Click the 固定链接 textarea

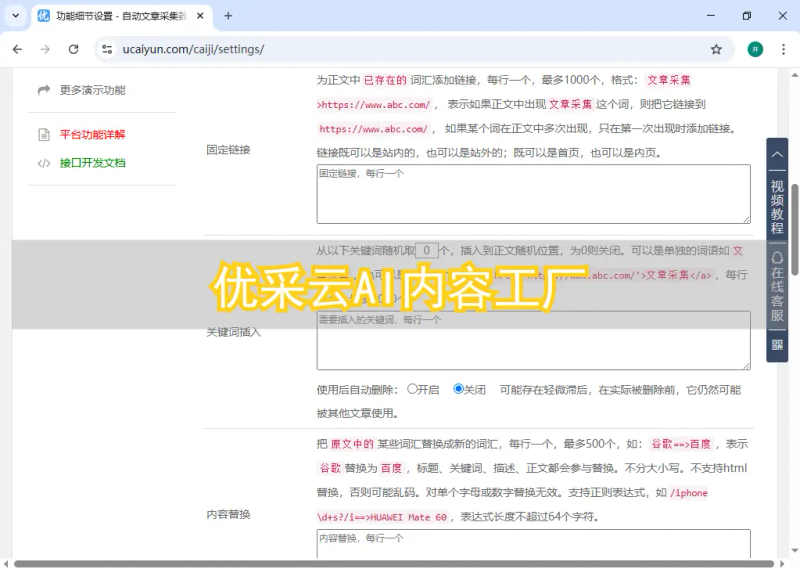(x=533, y=194)
